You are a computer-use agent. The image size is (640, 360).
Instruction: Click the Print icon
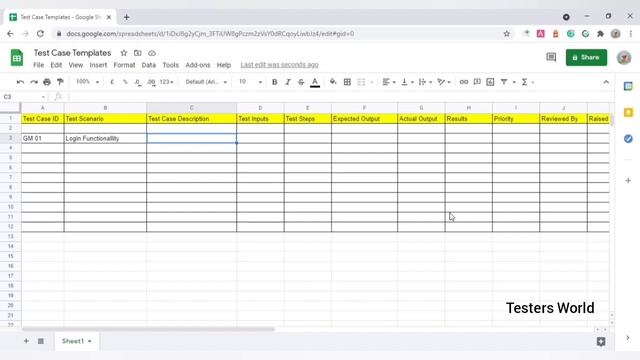[x=47, y=82]
